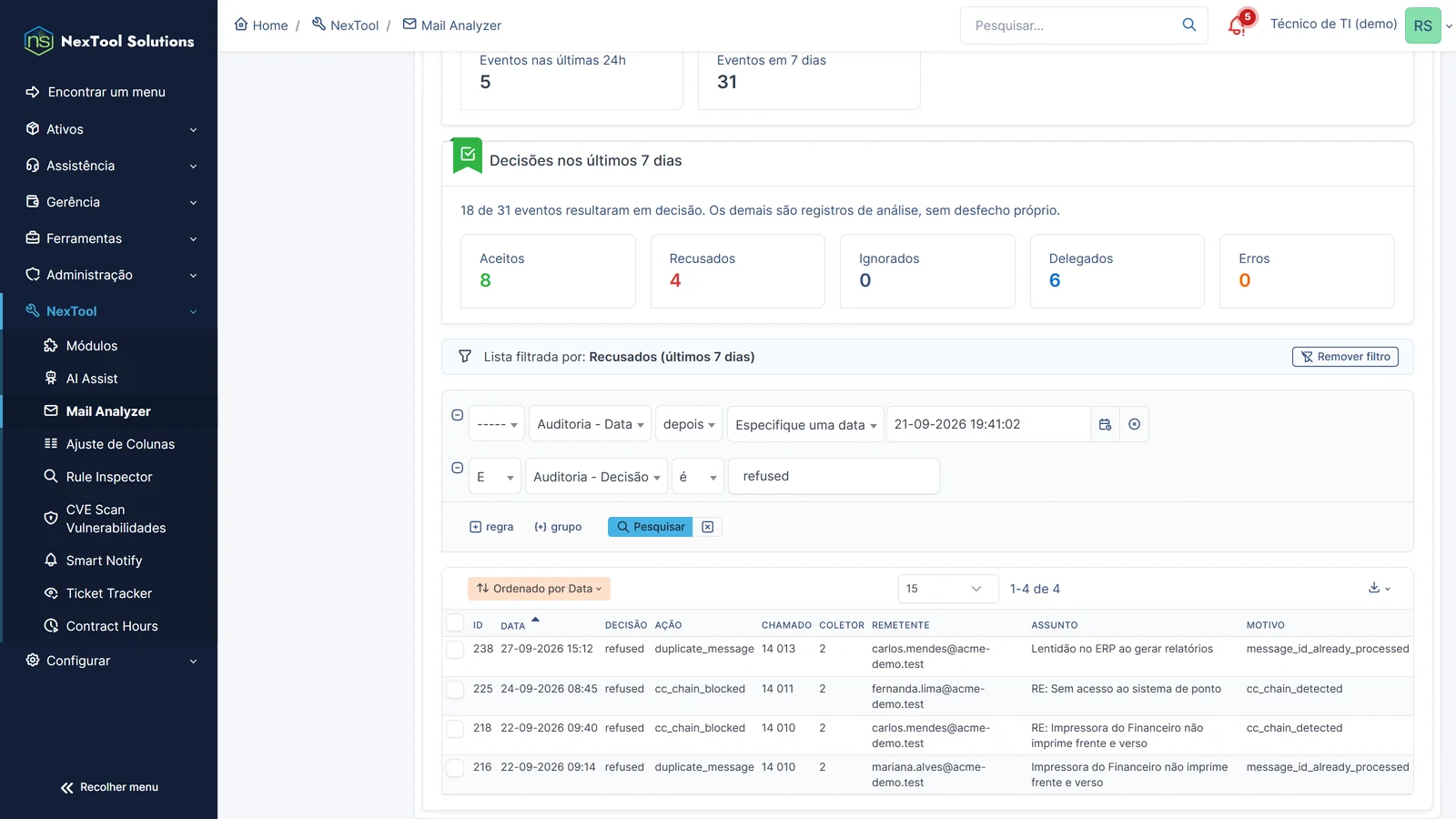Screen dimensions: 1456x819
Task: Open Rule Inspector in sidebar
Action: pyautogui.click(x=109, y=477)
